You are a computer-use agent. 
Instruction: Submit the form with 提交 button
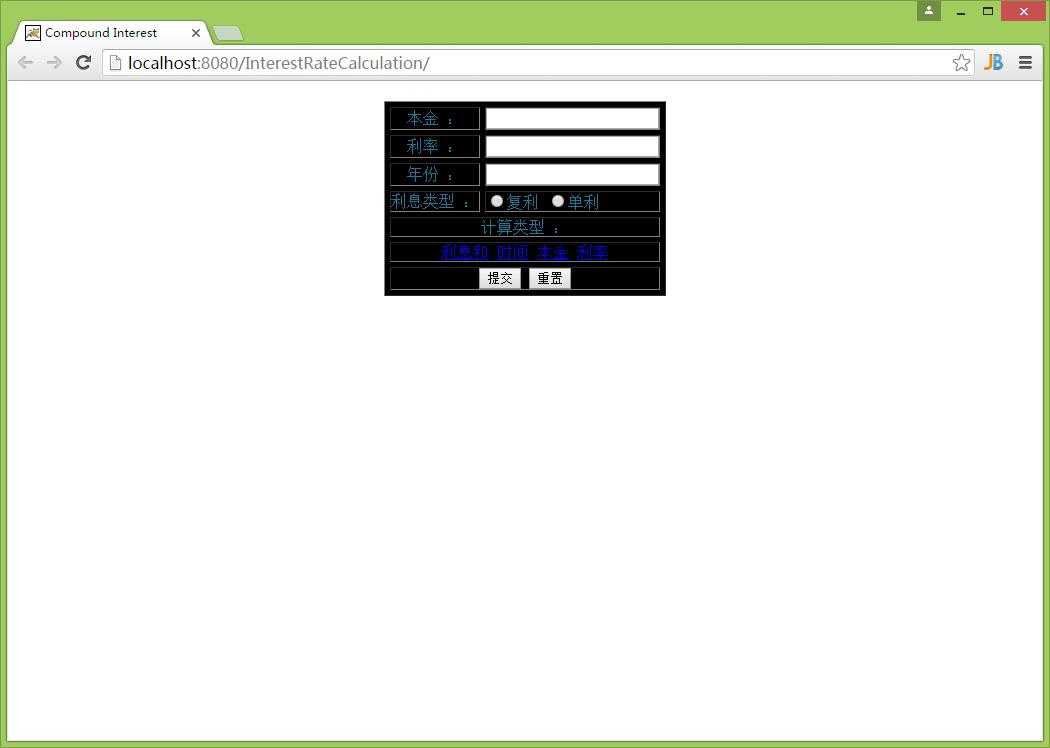tap(500, 278)
